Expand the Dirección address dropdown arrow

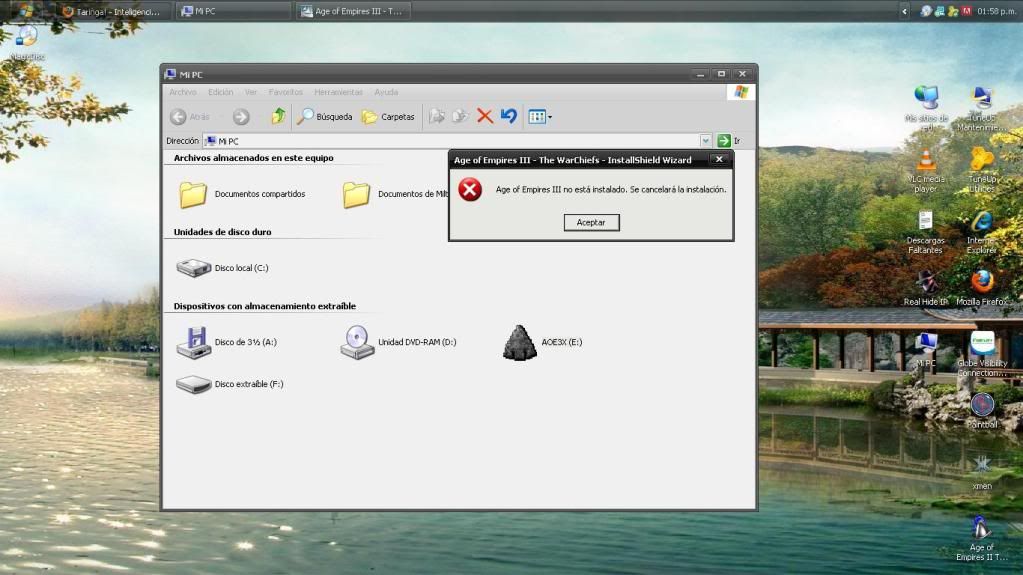tap(705, 140)
